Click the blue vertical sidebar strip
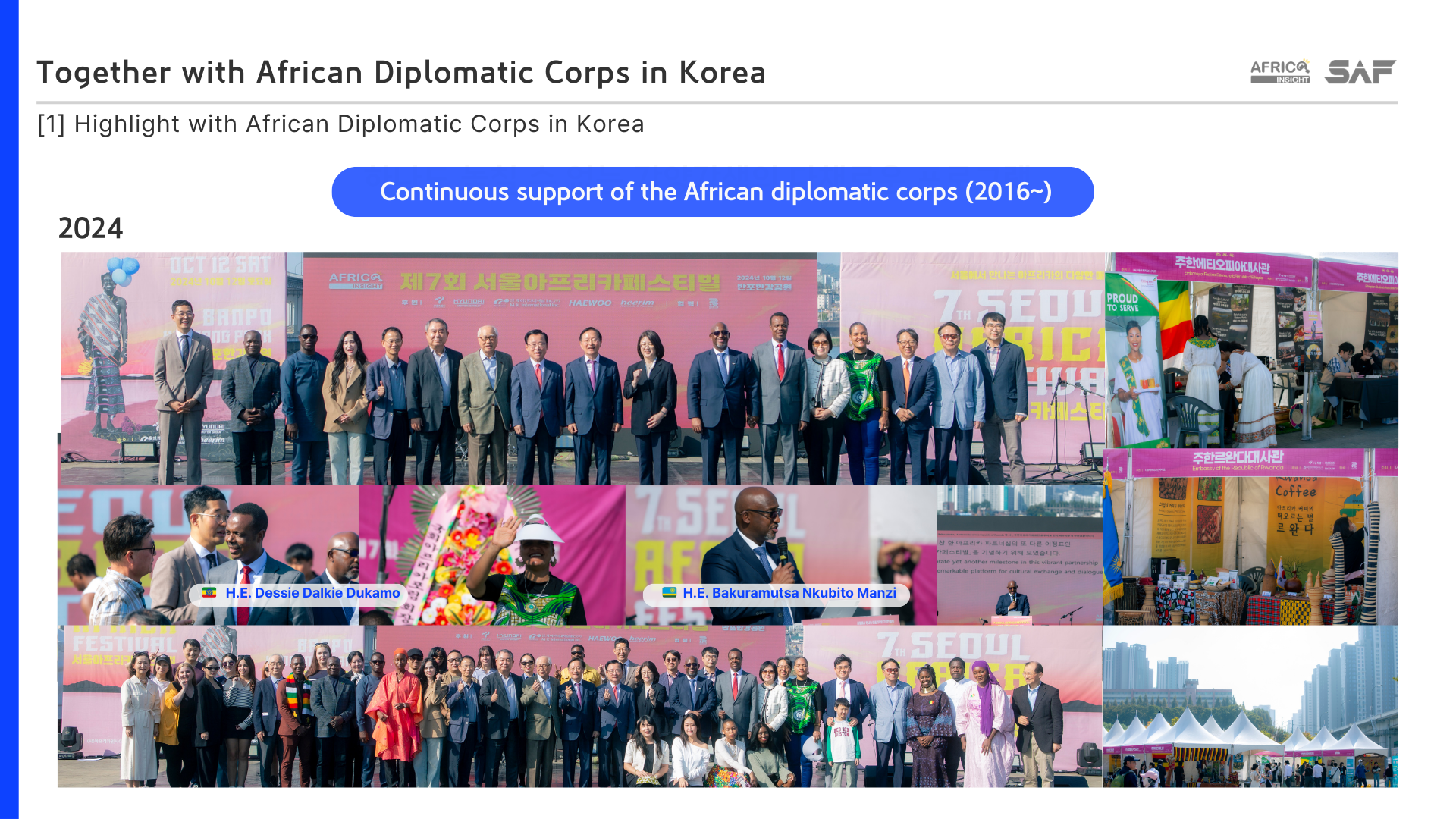Image resolution: width=1456 pixels, height=819 pixels. (9, 409)
